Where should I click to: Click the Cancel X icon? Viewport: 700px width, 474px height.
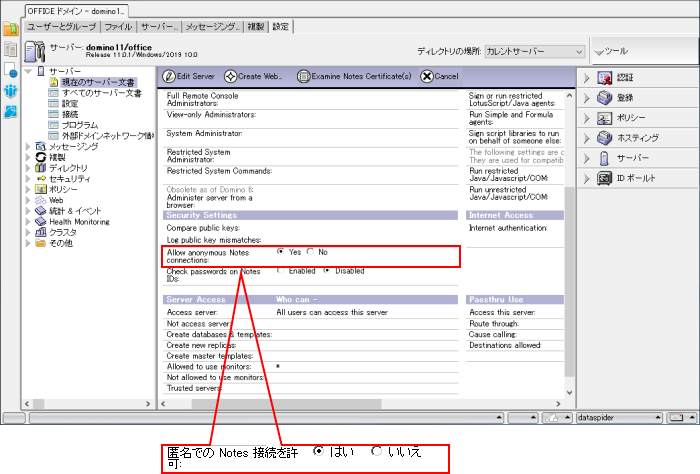click(427, 76)
